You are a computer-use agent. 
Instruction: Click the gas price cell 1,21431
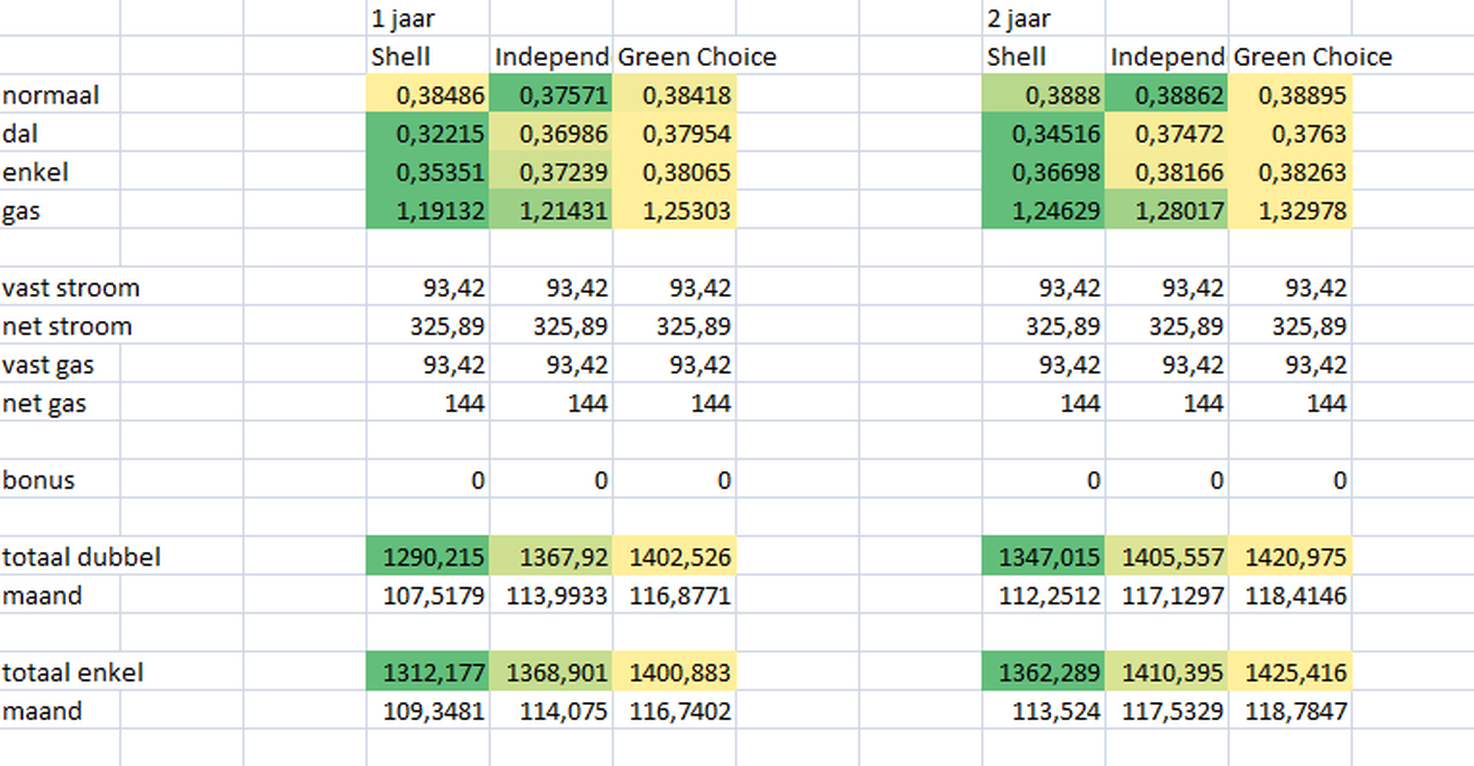[551, 210]
